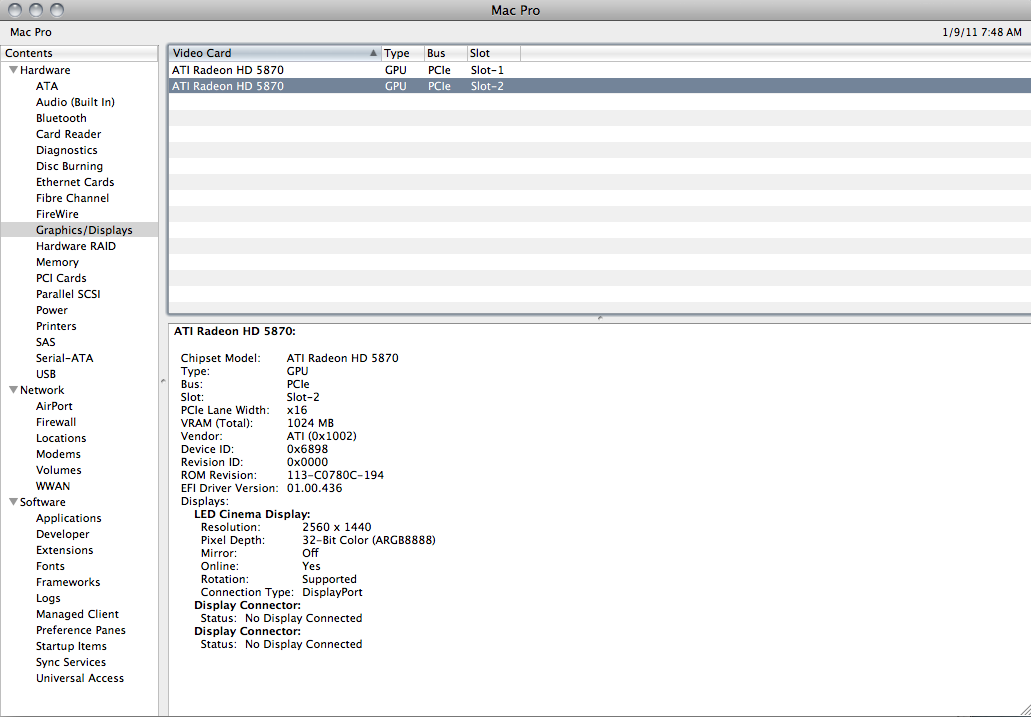This screenshot has height=717, width=1031.
Task: Click the window resize grip corner
Action: [1024, 710]
